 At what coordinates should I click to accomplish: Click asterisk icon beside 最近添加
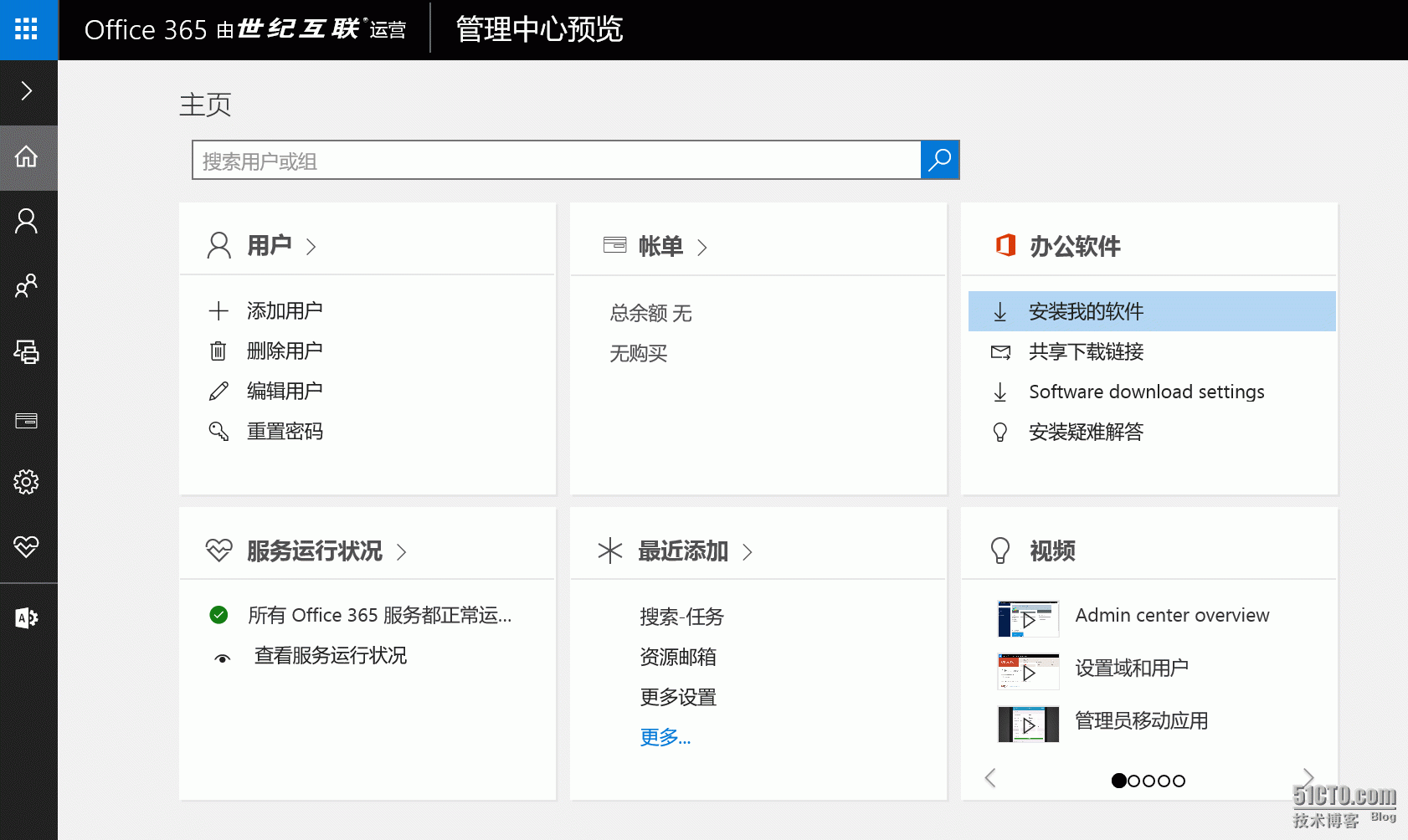click(x=610, y=551)
